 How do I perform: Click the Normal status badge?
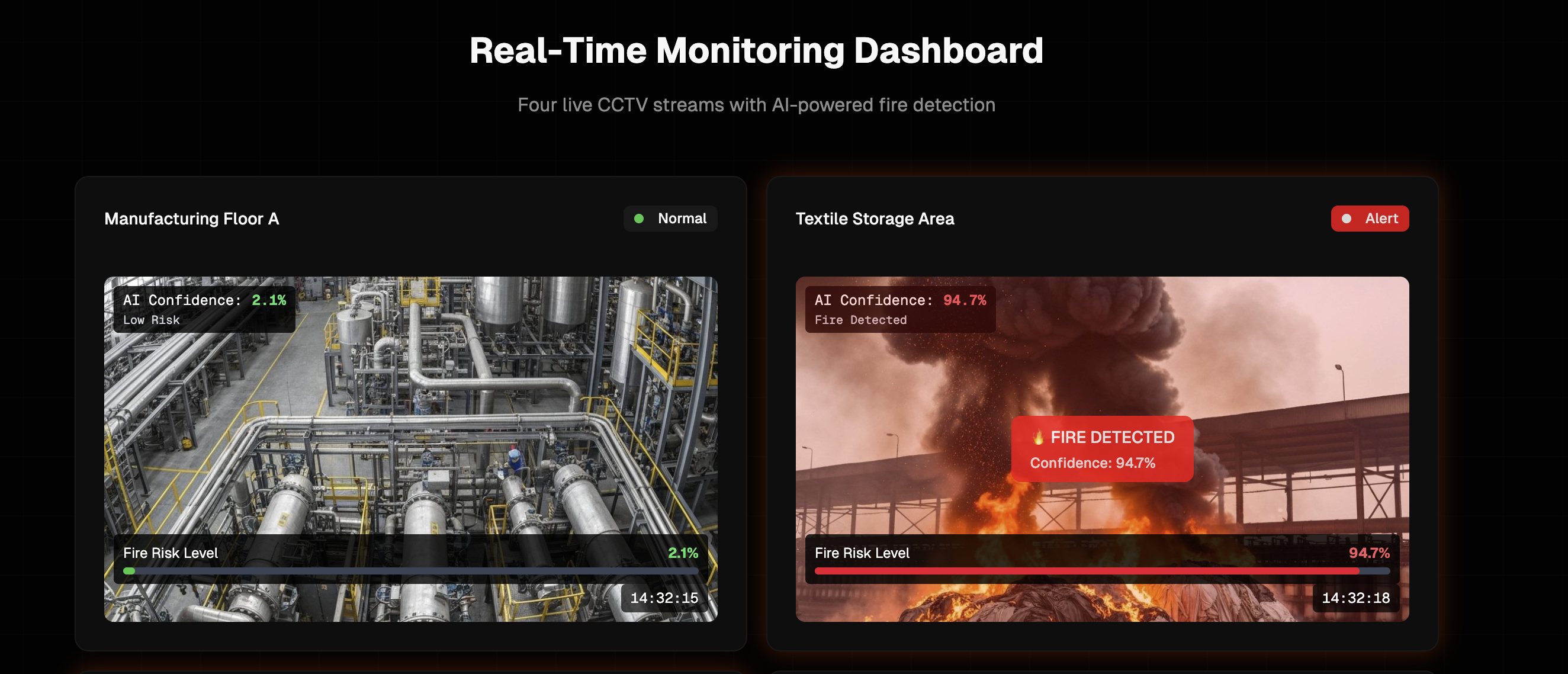point(670,219)
